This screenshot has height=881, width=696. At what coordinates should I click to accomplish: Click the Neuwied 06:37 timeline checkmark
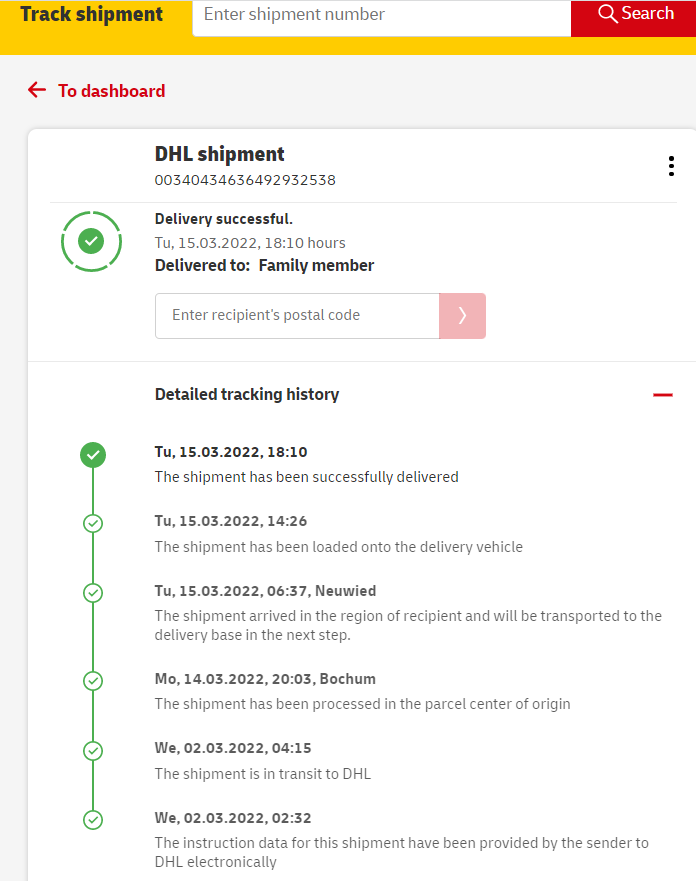coord(93,593)
